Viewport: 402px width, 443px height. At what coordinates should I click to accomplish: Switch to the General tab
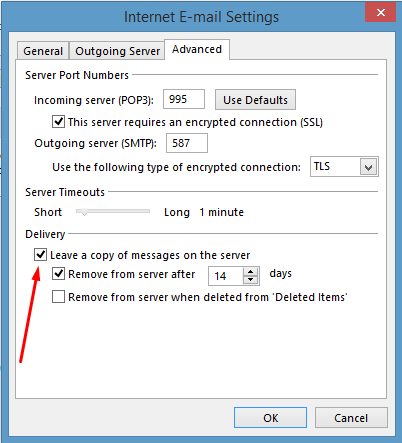pyautogui.click(x=43, y=51)
